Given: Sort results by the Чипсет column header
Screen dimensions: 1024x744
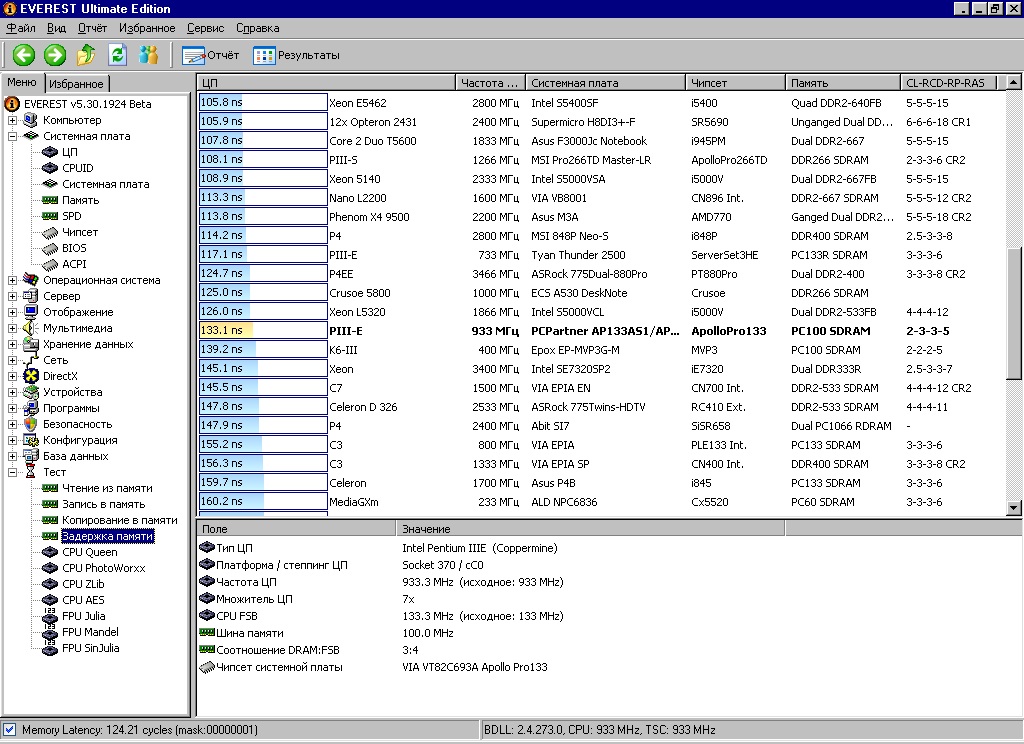Looking at the screenshot, I should [x=733, y=83].
